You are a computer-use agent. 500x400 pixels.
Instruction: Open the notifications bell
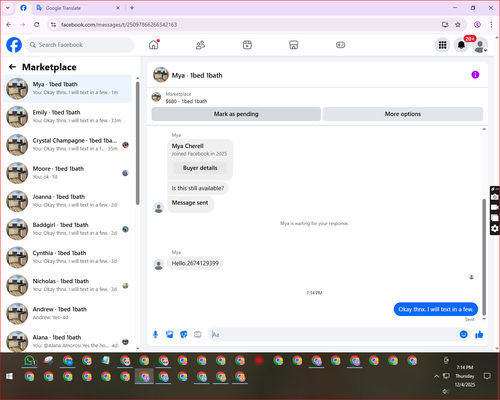click(461, 45)
